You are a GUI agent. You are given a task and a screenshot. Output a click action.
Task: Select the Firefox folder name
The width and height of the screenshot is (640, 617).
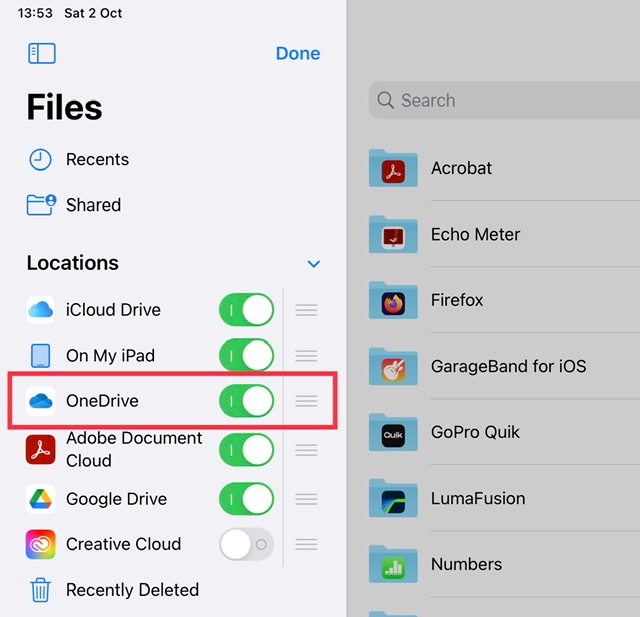tap(457, 300)
